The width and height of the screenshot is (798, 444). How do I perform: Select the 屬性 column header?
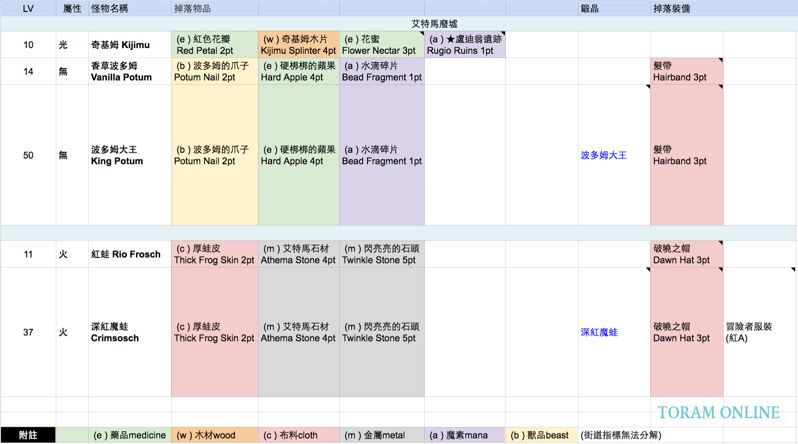click(72, 9)
